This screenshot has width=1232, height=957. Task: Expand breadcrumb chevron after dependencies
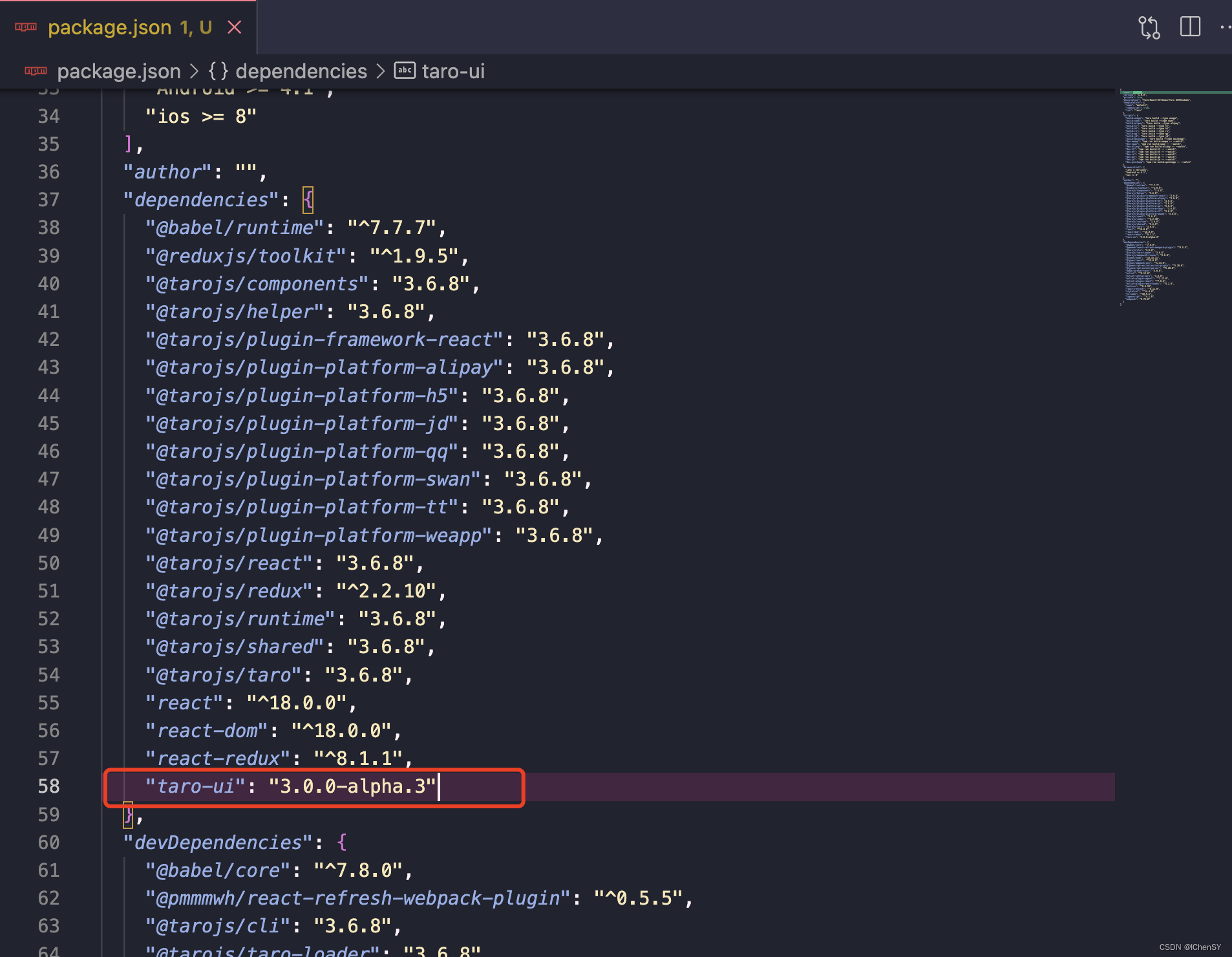tap(381, 71)
